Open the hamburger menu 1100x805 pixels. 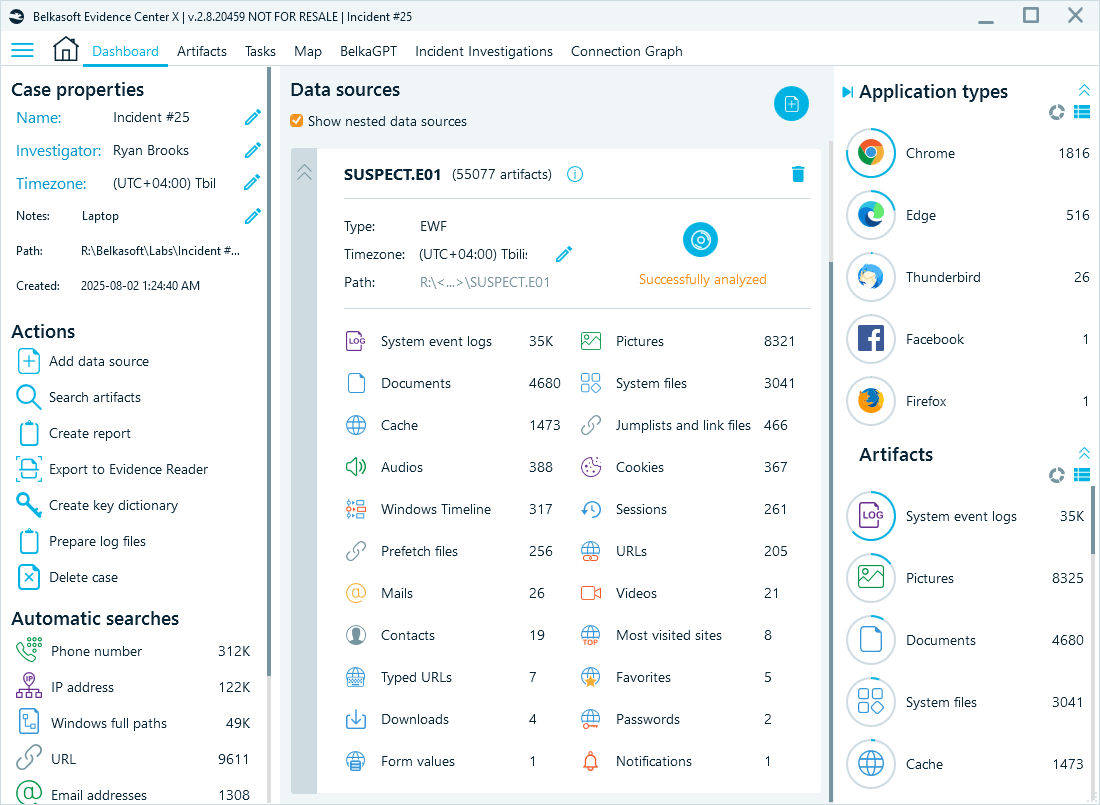click(22, 50)
